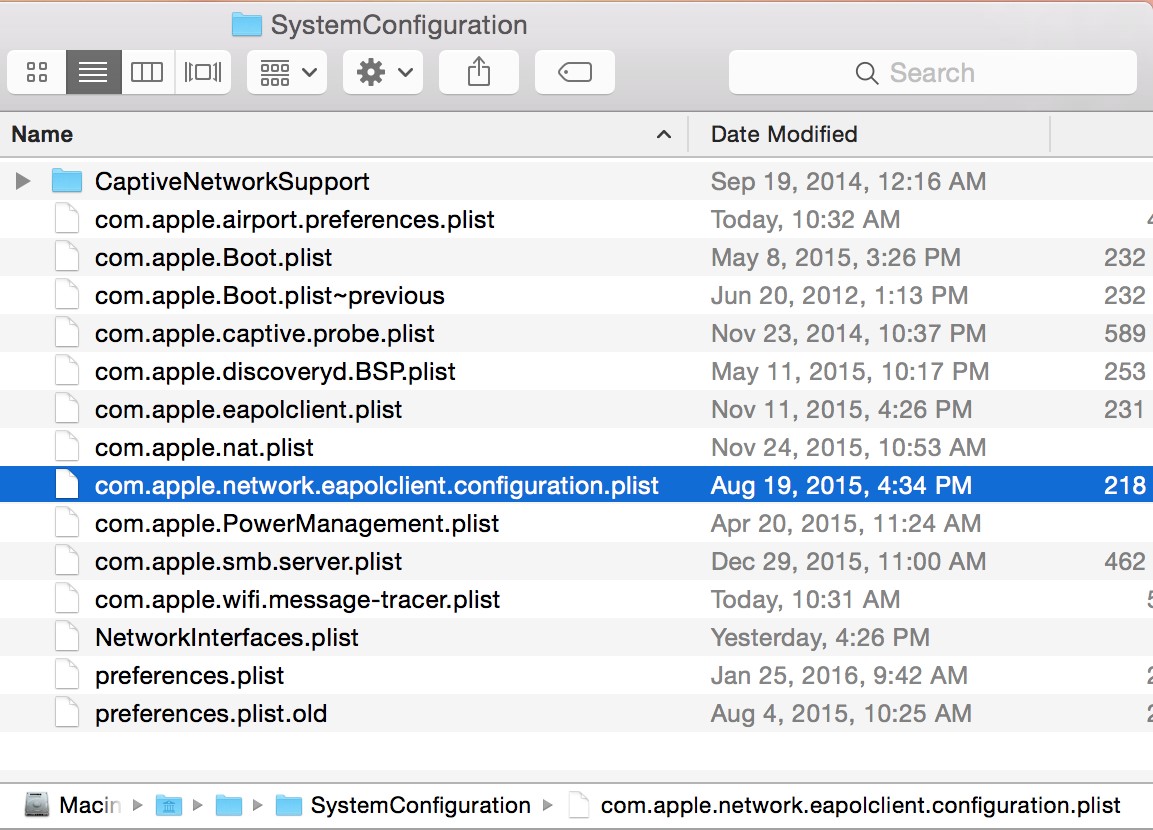Expand the CaptiveNetworkSupport folder disclosure triangle

click(x=23, y=181)
